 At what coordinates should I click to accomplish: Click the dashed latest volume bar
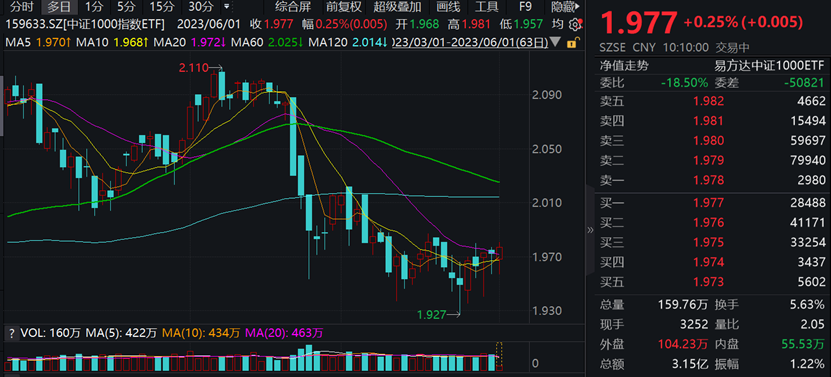point(498,356)
